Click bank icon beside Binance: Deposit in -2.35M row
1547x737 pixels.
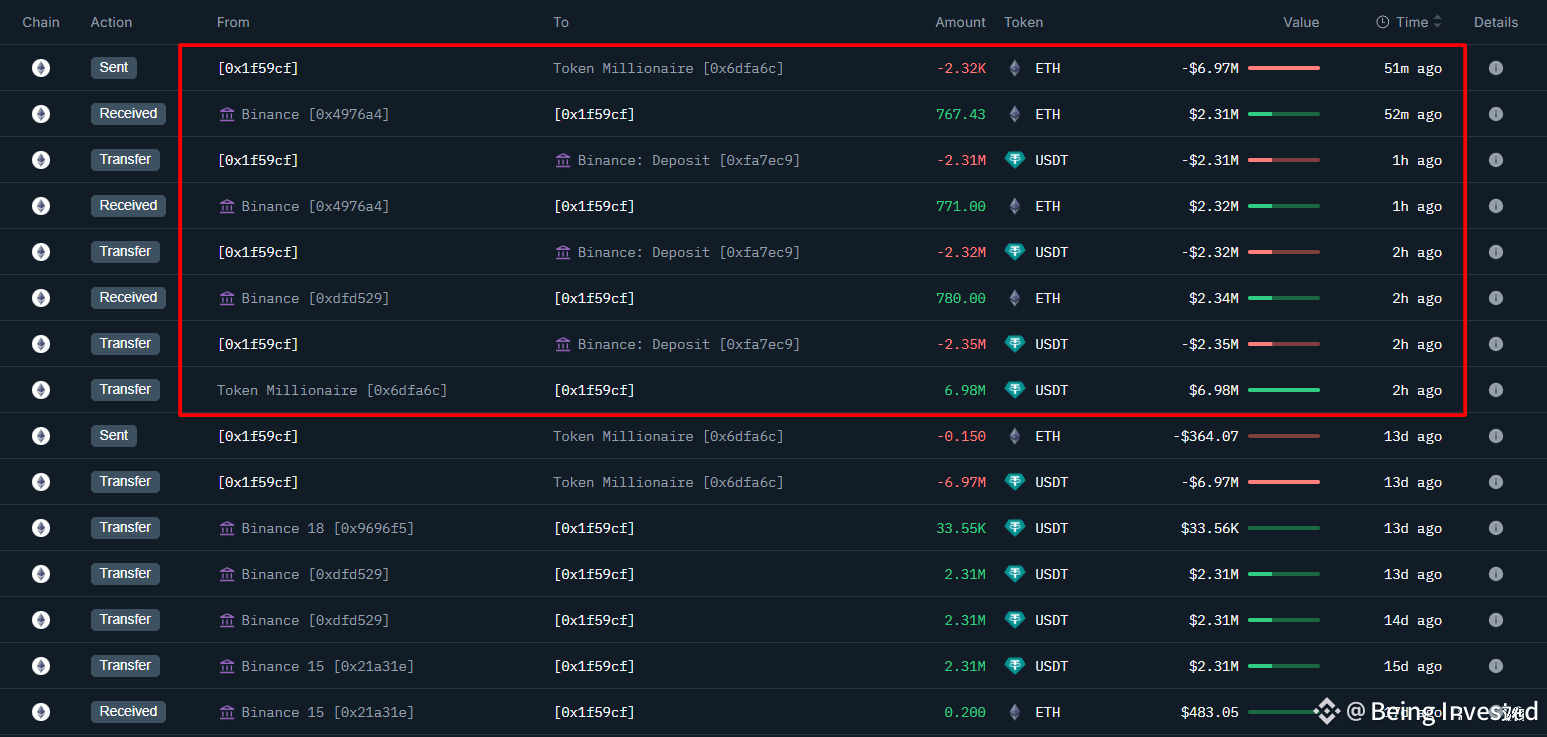click(563, 344)
